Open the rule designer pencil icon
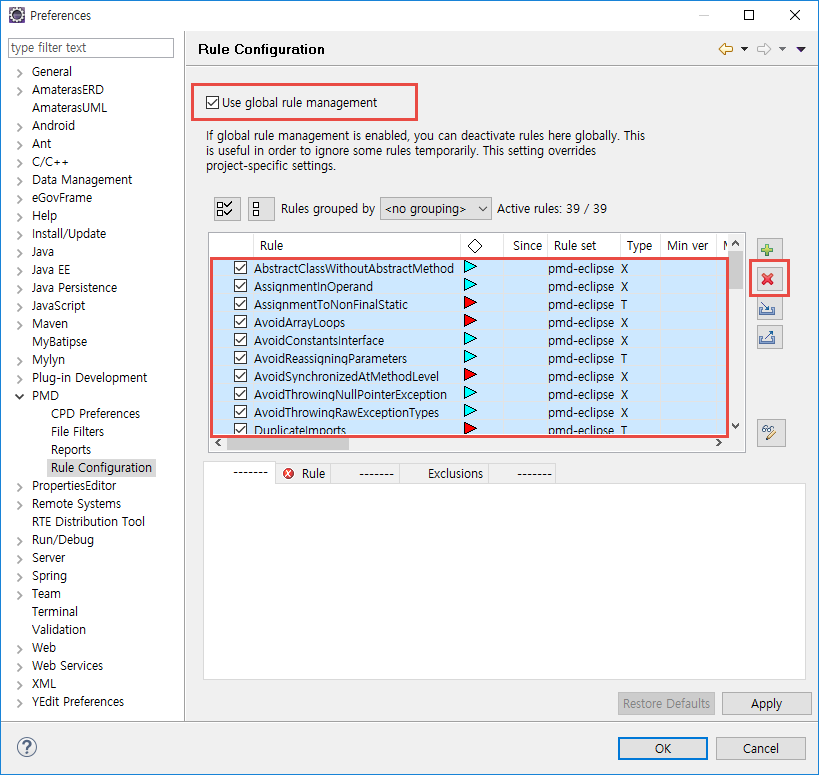 coord(770,432)
